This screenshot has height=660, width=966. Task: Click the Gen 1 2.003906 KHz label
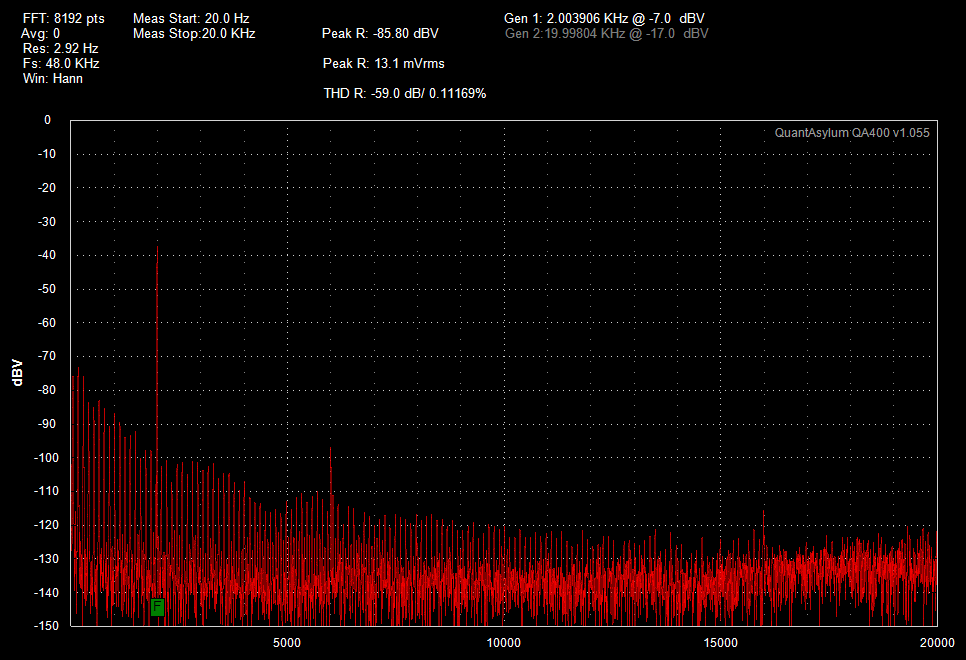[x=604, y=18]
